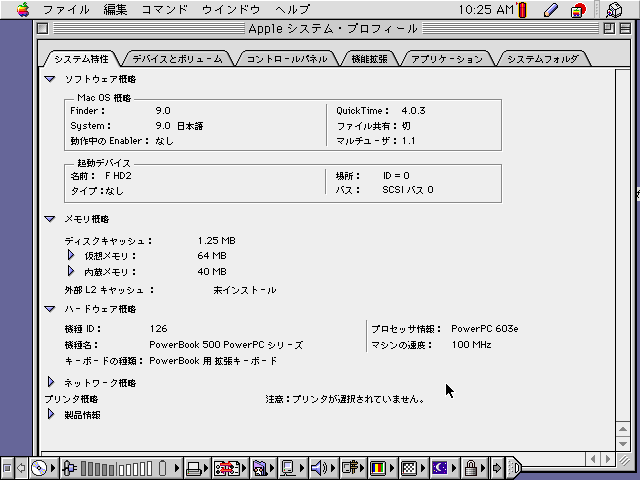
Task: Click the Control Strip close box
Action: point(7,468)
